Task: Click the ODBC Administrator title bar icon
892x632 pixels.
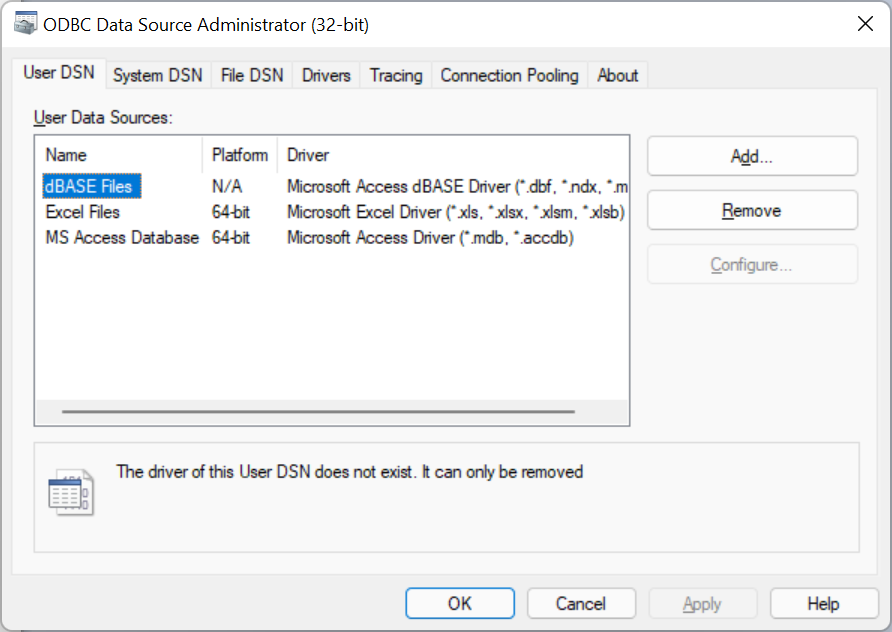Action: click(26, 23)
